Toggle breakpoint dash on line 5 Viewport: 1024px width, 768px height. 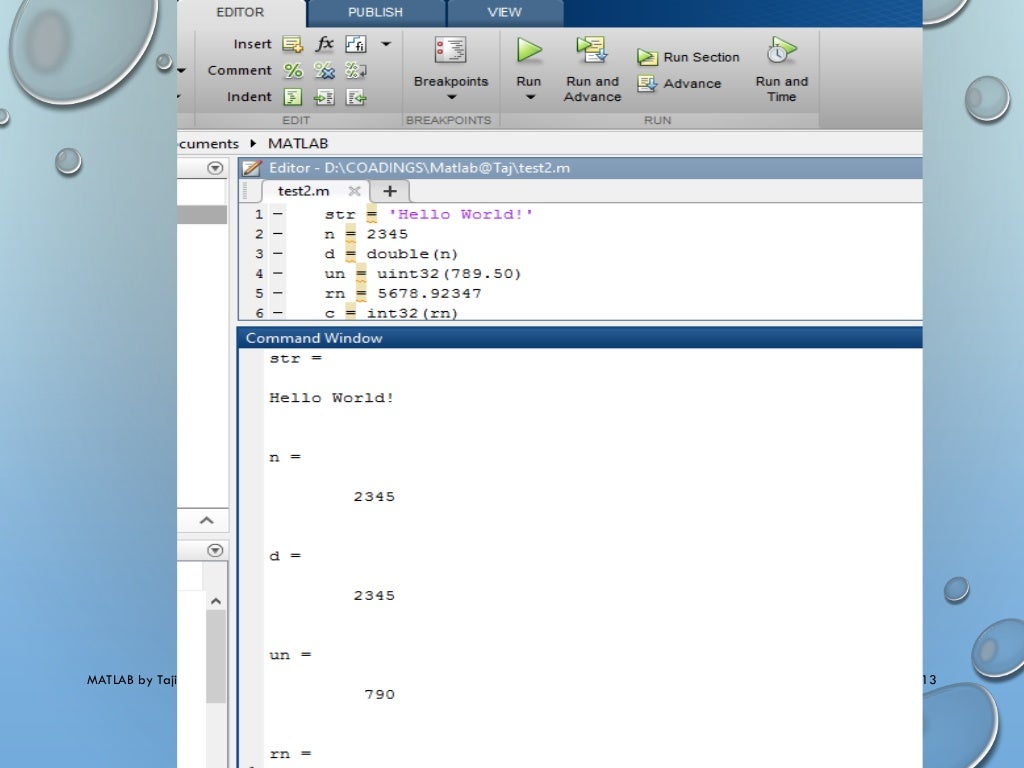(277, 294)
